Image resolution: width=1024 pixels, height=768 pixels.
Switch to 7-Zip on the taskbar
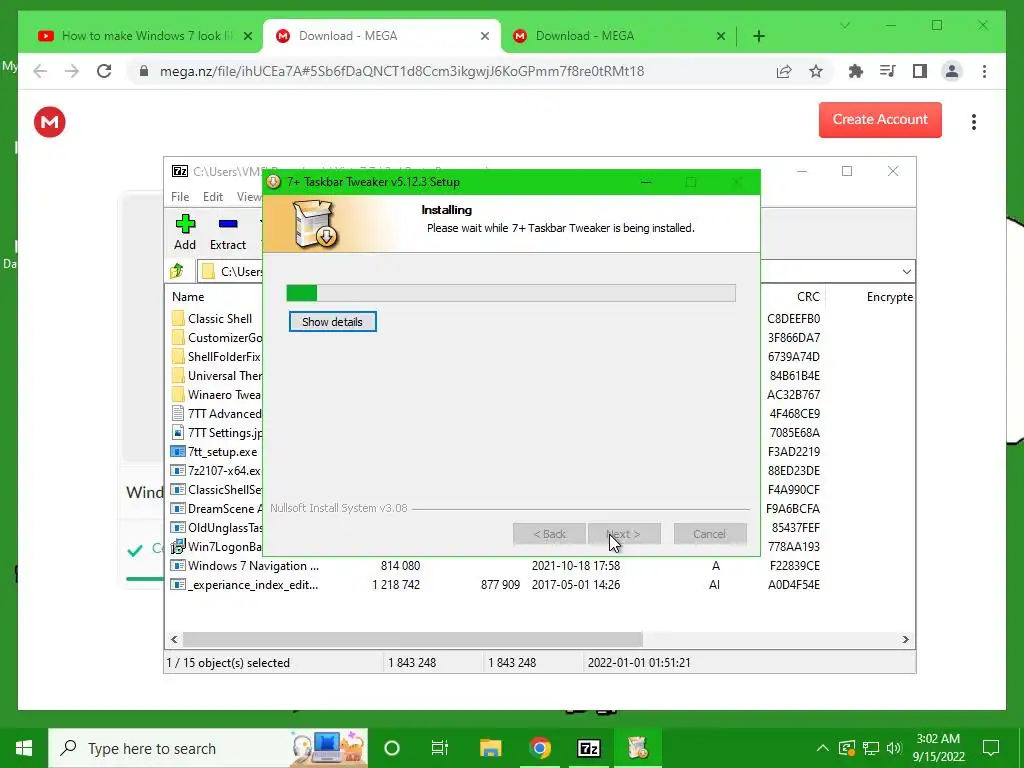coord(588,748)
